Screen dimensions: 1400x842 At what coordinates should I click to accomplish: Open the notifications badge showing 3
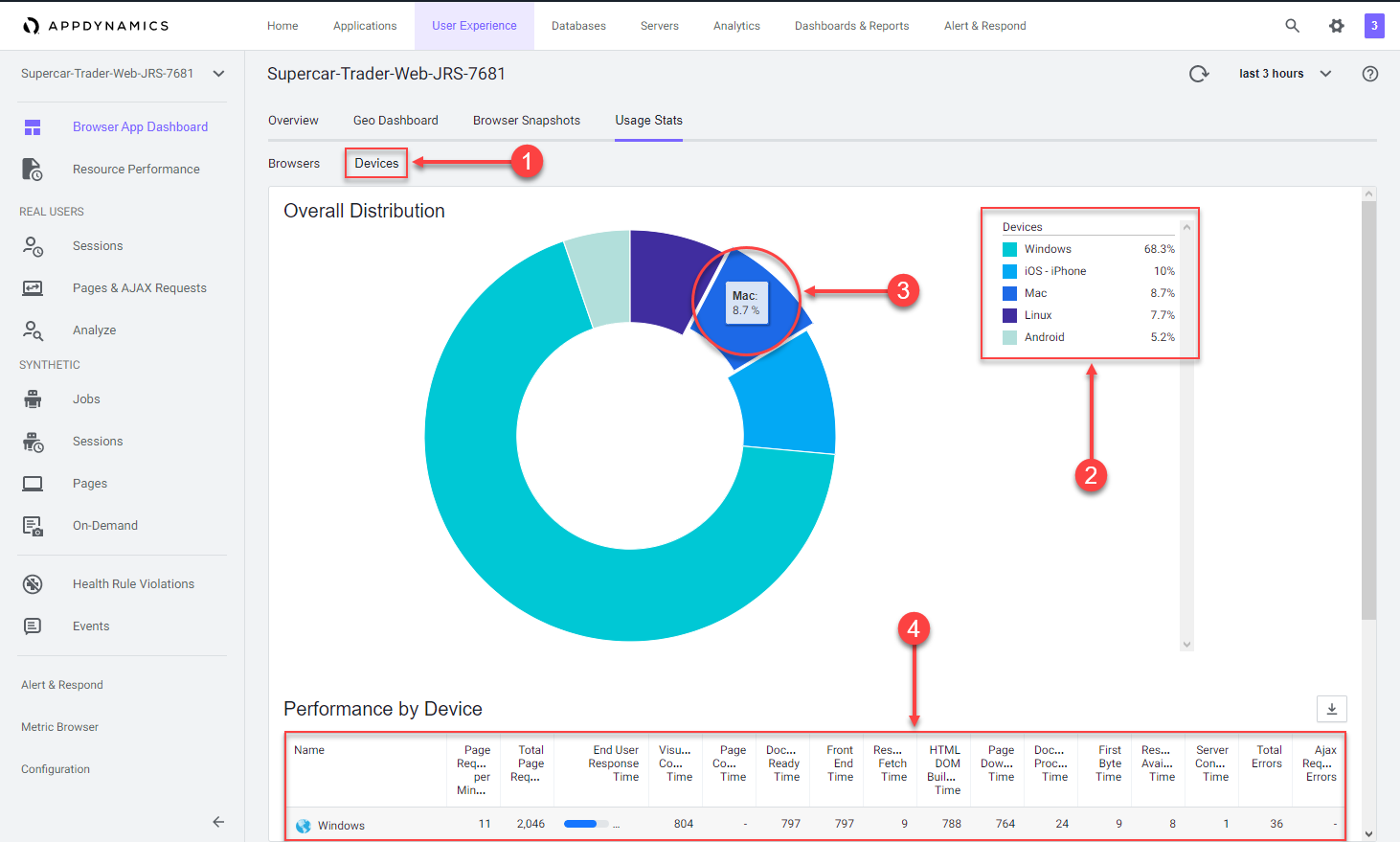(x=1374, y=26)
